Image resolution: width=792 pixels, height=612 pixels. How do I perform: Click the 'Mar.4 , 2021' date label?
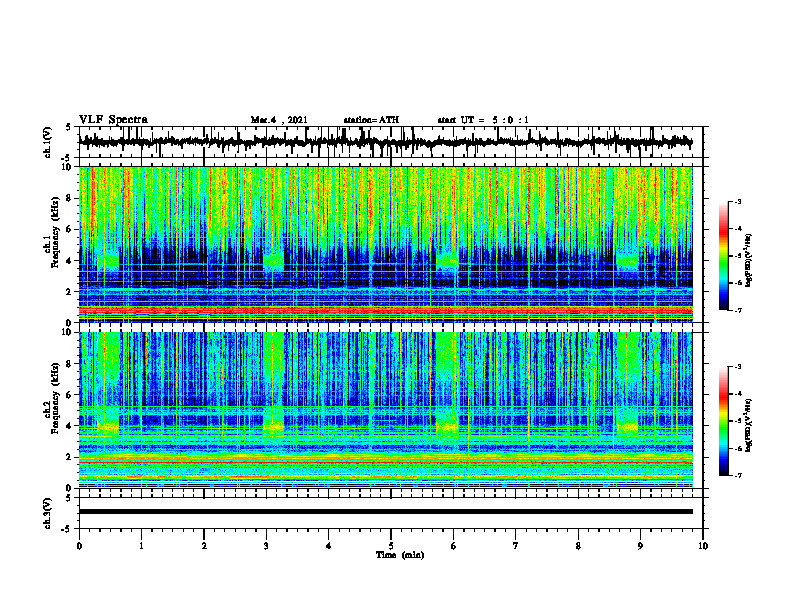279,120
